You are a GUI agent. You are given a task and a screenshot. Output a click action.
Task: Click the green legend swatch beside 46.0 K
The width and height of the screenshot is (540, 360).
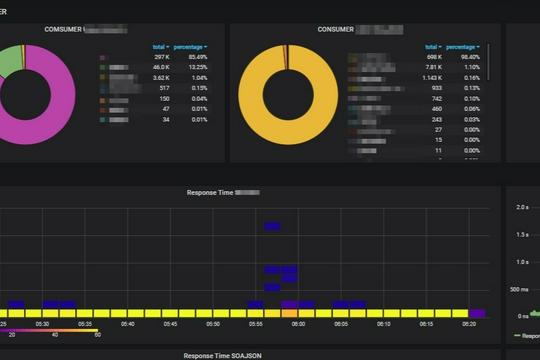point(102,67)
